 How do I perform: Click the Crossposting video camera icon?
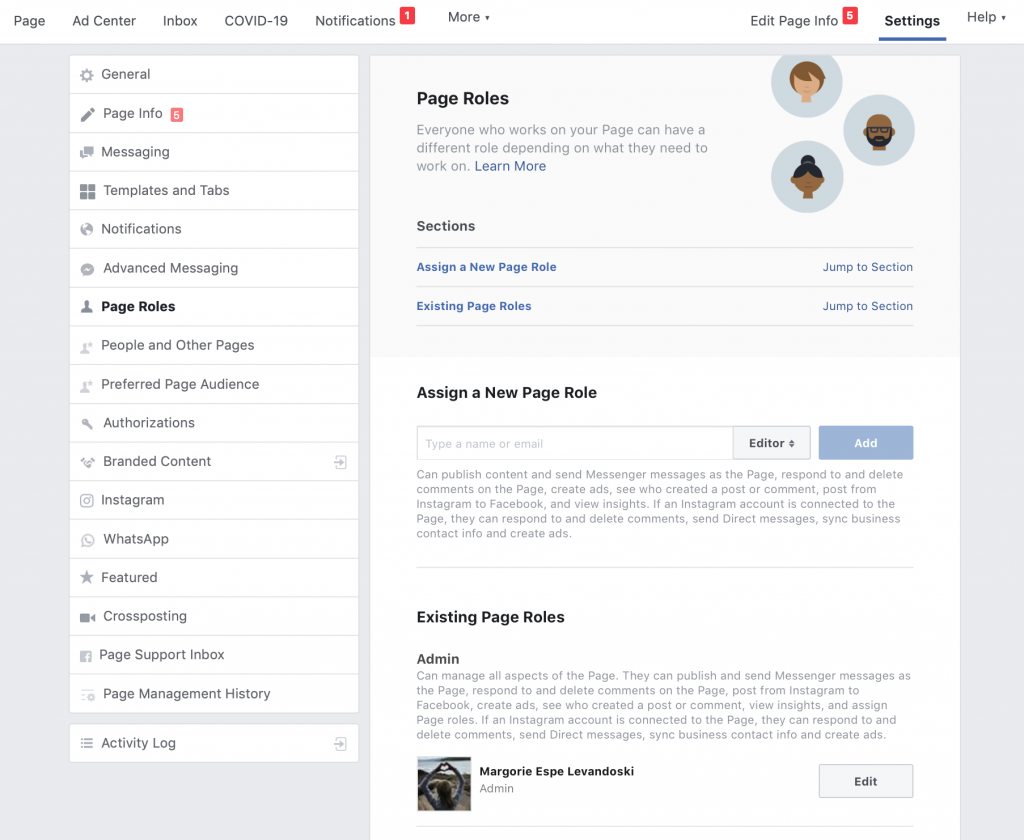[88, 617]
